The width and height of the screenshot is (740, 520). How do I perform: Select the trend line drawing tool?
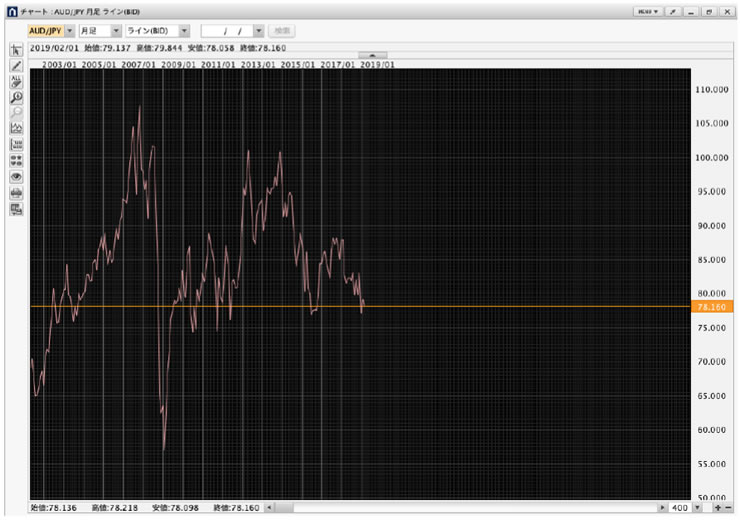click(x=16, y=66)
